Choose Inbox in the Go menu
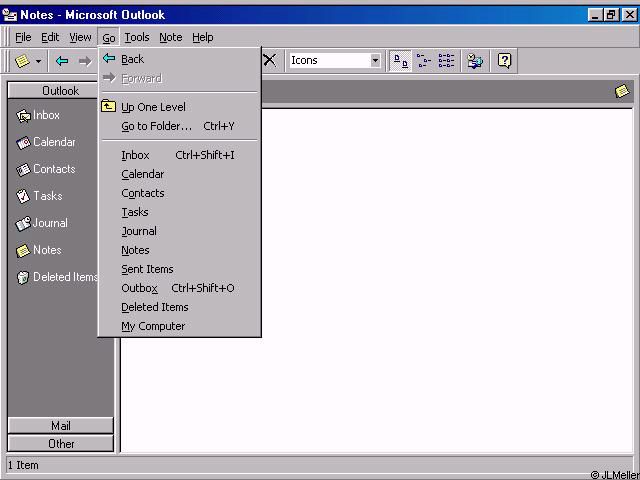Image resolution: width=640 pixels, height=480 pixels. 179,155
